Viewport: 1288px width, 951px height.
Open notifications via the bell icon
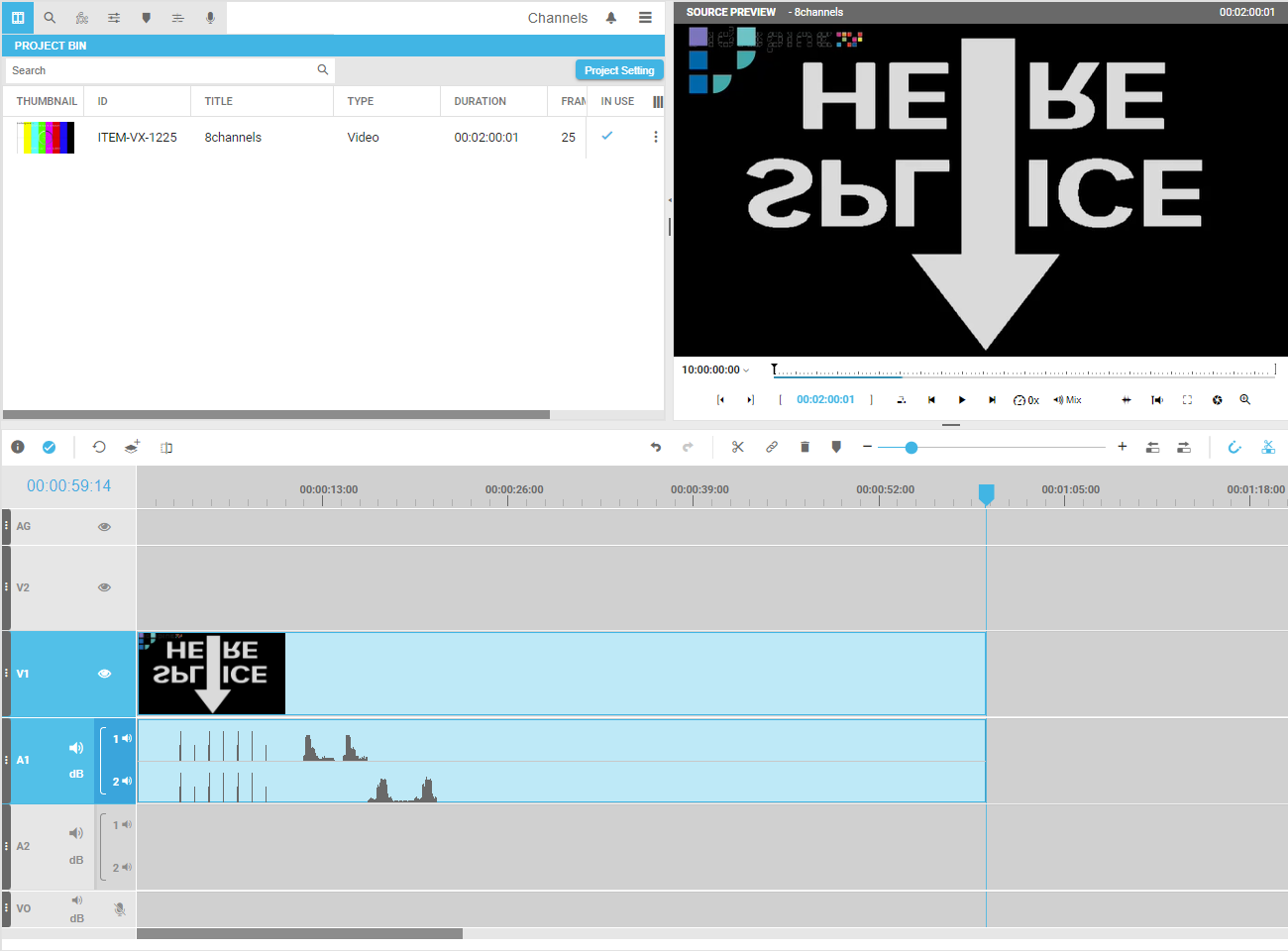pos(611,18)
